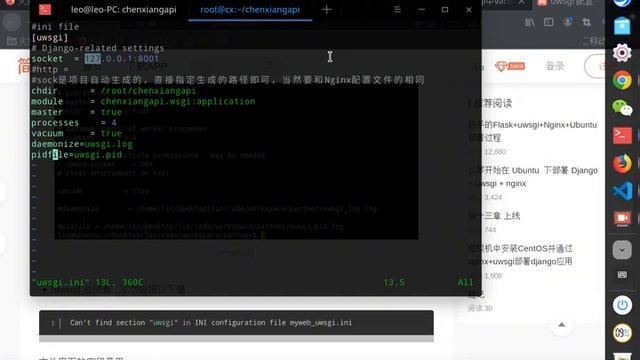Click the diamond Beta badge on the webpage

pos(510,66)
